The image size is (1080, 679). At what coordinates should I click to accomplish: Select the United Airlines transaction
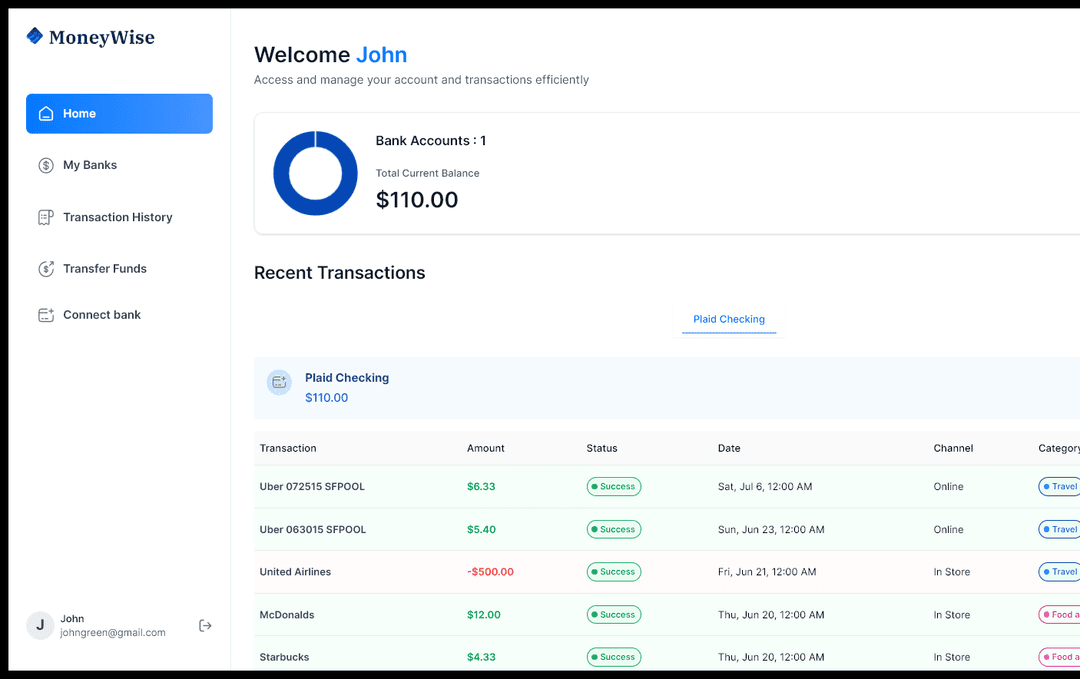point(295,572)
